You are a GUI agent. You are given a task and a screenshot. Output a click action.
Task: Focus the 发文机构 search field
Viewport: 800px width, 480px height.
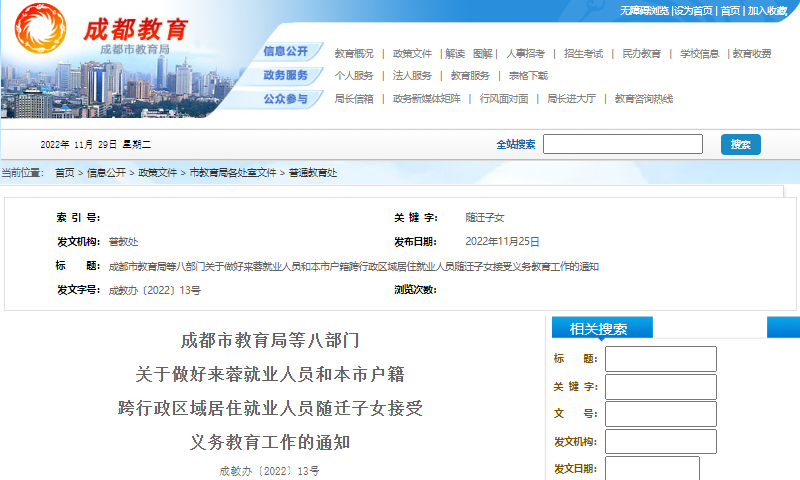pos(661,442)
